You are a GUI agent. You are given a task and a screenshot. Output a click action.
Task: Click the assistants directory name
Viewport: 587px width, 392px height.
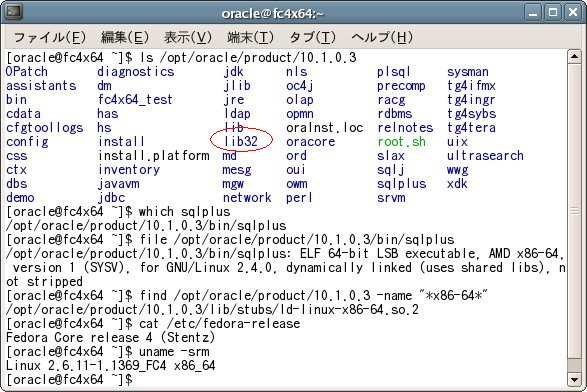click(x=41, y=86)
